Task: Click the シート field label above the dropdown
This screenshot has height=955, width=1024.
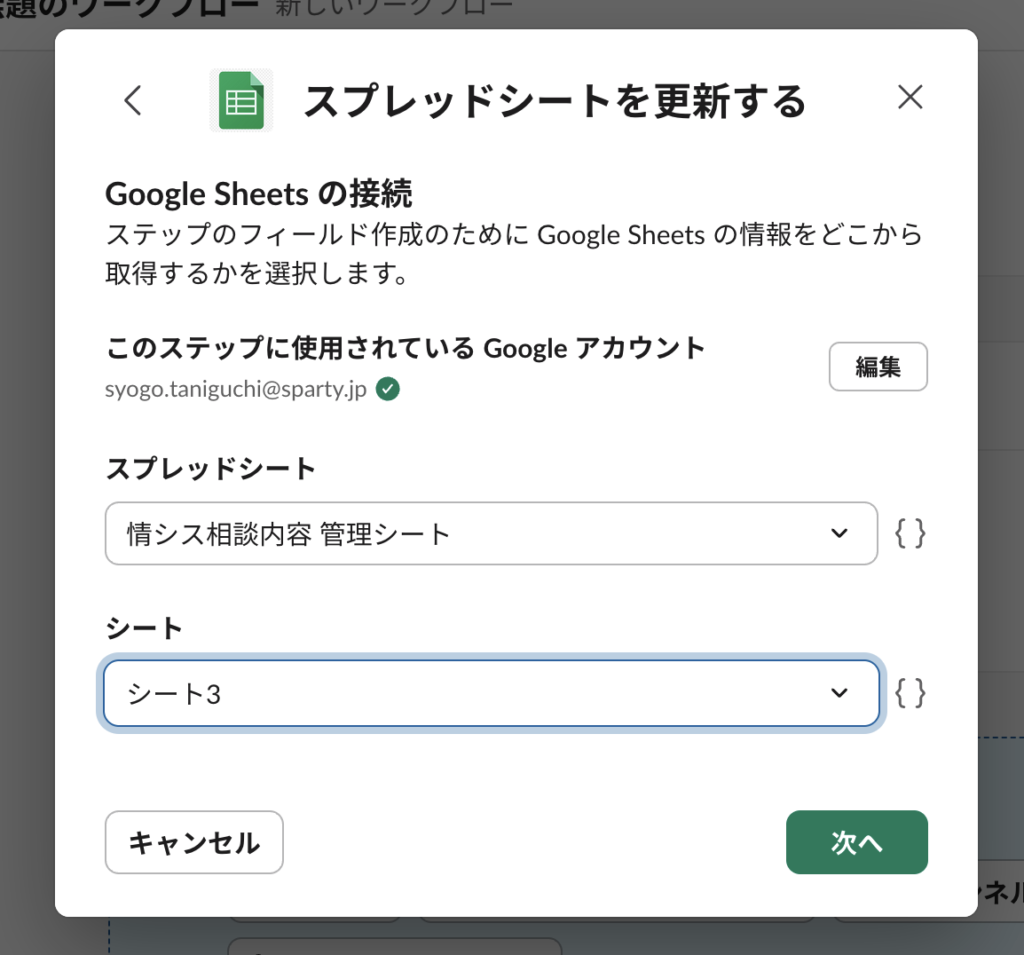Action: coord(144,628)
